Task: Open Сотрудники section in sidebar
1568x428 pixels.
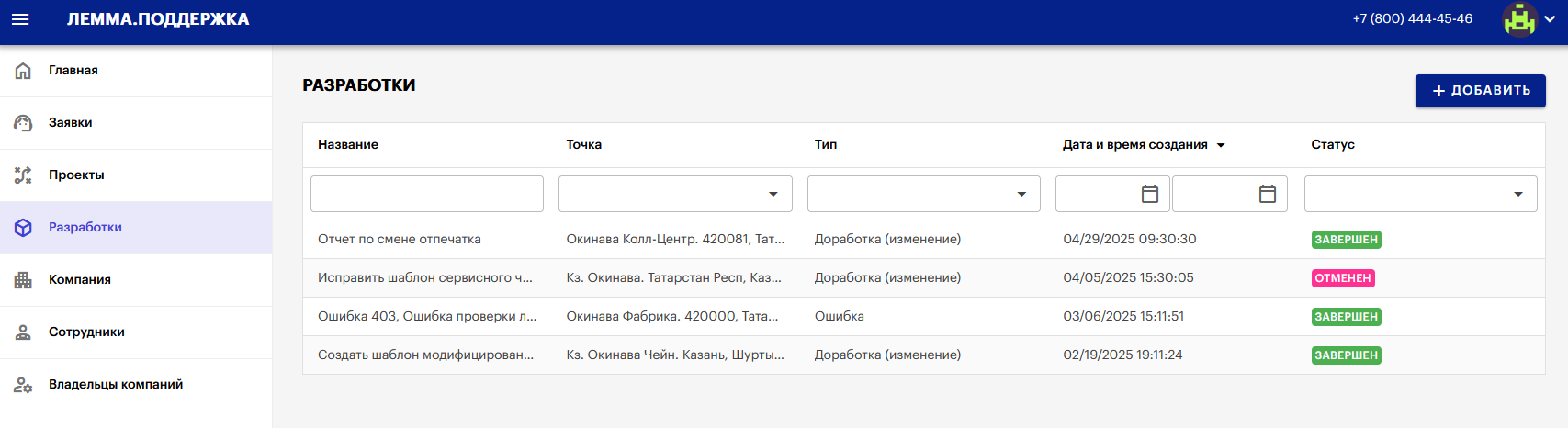Action: pos(86,332)
